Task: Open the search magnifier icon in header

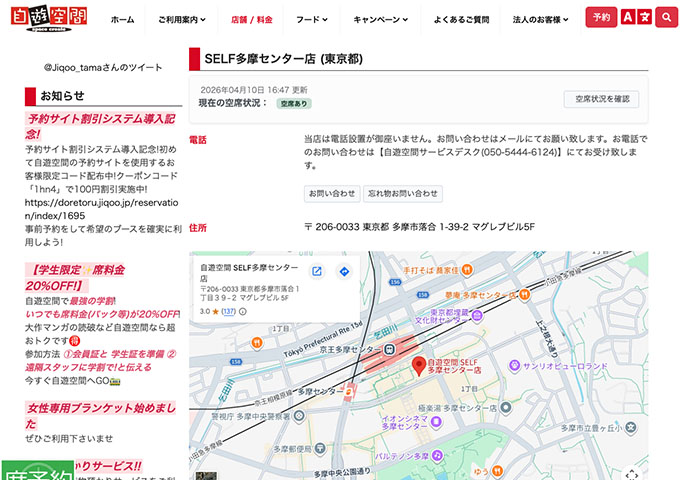Action: coord(666,17)
